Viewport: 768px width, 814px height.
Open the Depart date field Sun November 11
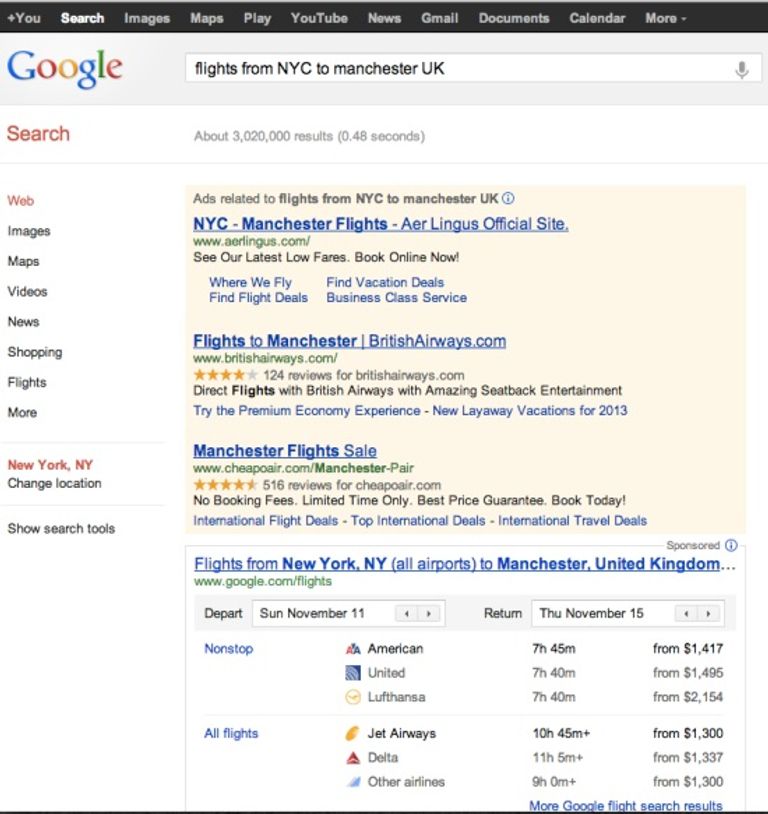point(348,614)
